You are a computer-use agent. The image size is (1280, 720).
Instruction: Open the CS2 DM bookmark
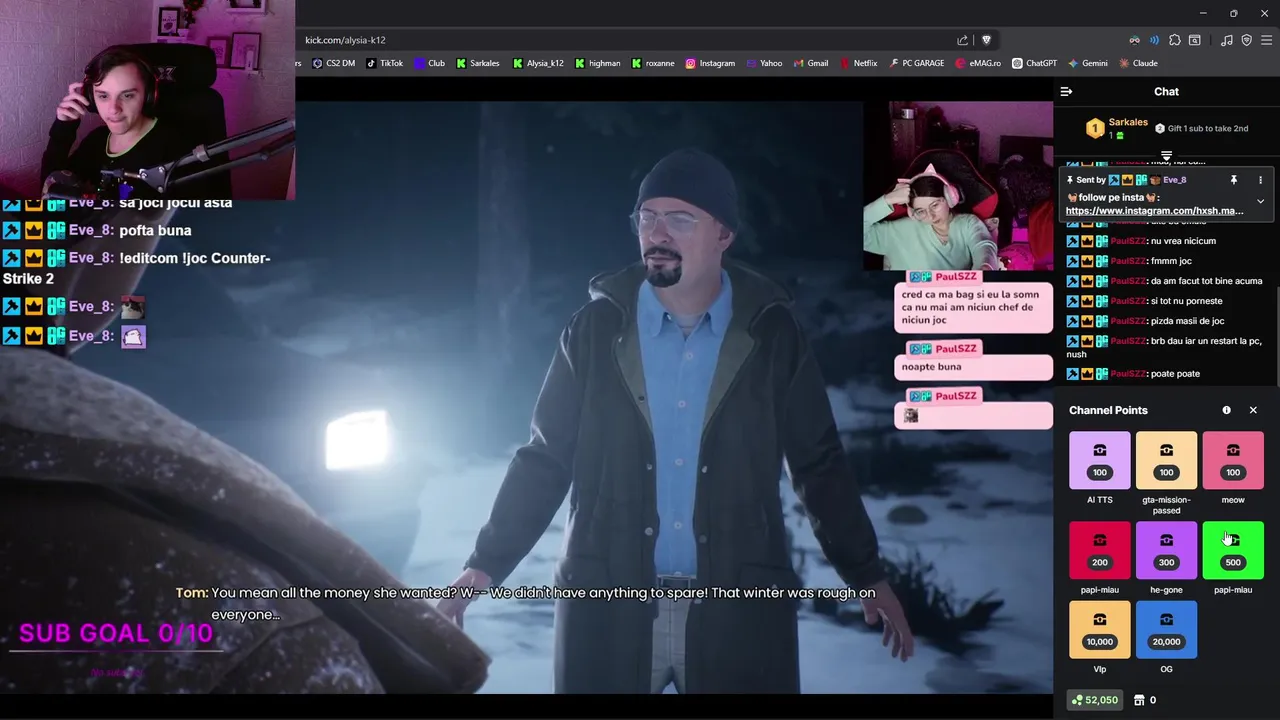point(334,63)
